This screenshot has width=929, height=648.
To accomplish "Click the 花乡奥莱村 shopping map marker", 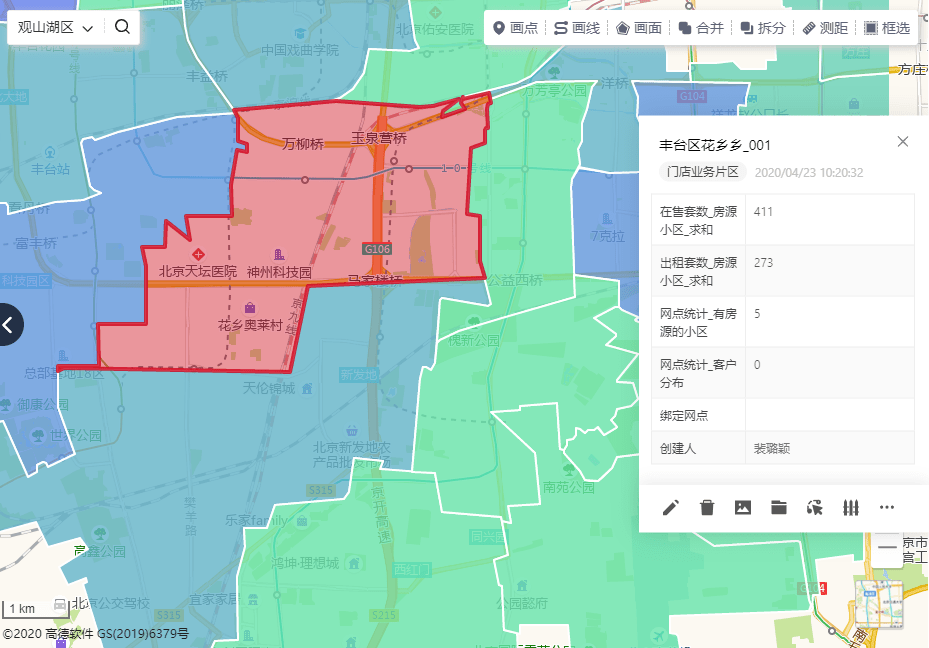I will 250,308.
